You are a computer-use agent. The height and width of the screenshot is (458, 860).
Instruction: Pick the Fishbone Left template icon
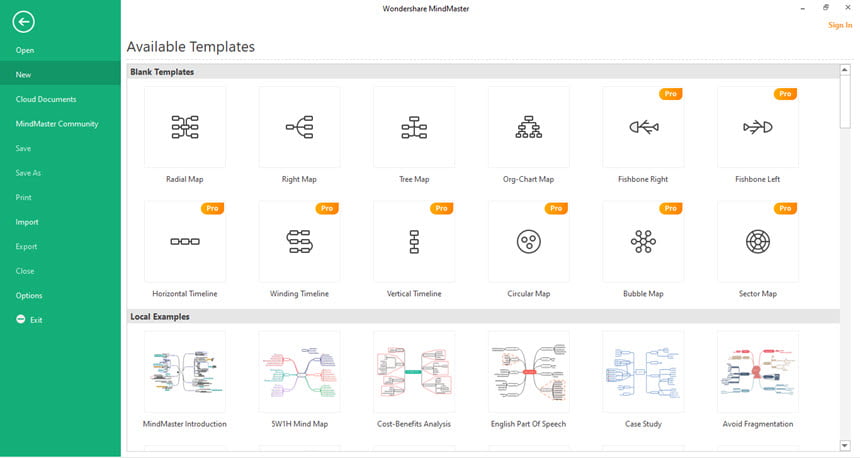tap(758, 127)
